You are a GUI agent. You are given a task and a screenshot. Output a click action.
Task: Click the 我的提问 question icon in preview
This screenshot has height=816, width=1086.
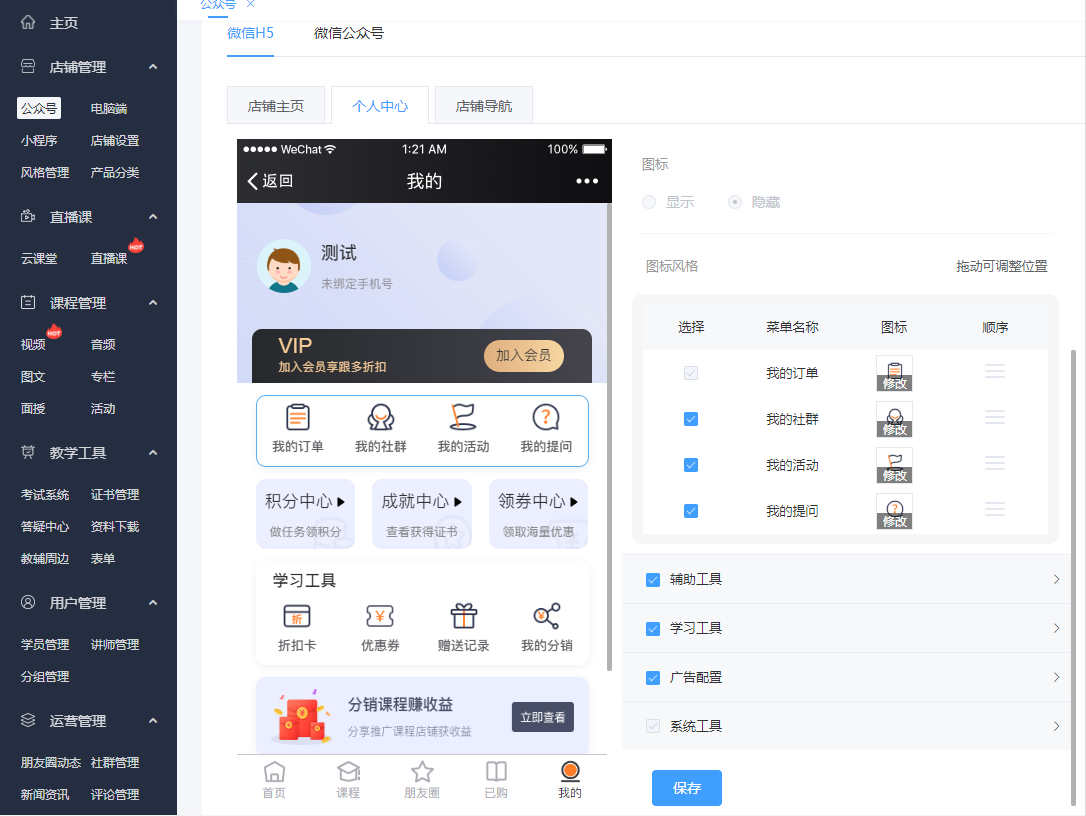tap(546, 418)
